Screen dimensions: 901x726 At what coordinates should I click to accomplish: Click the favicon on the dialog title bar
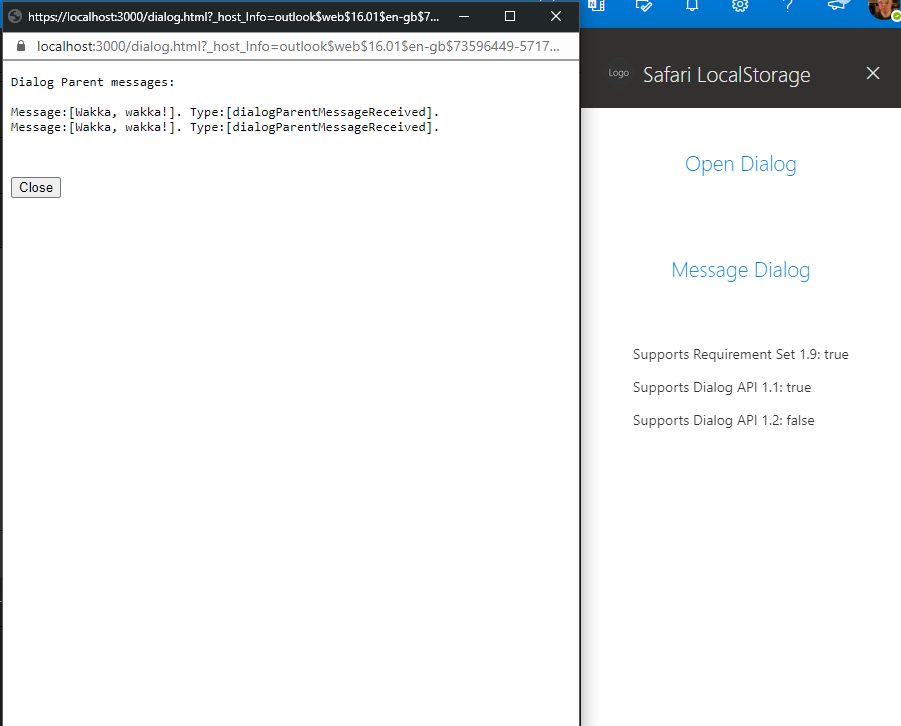pos(14,15)
